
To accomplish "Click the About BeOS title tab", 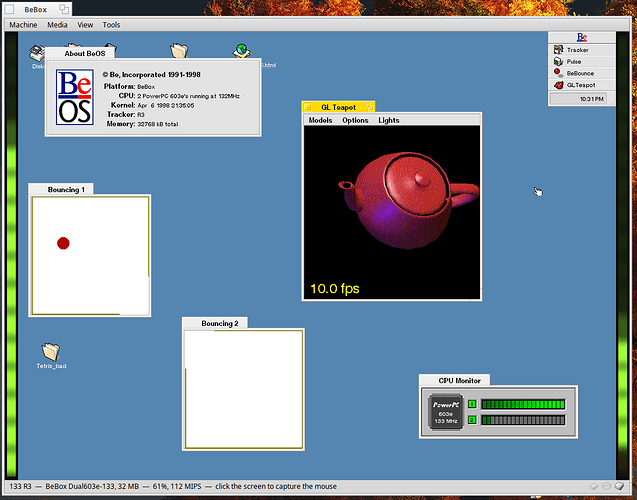I will pyautogui.click(x=81, y=53).
